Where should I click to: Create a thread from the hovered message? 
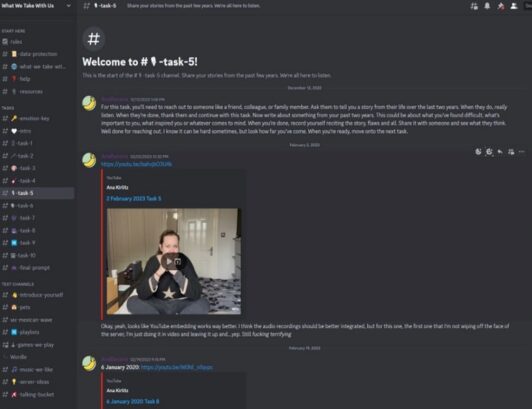click(511, 152)
